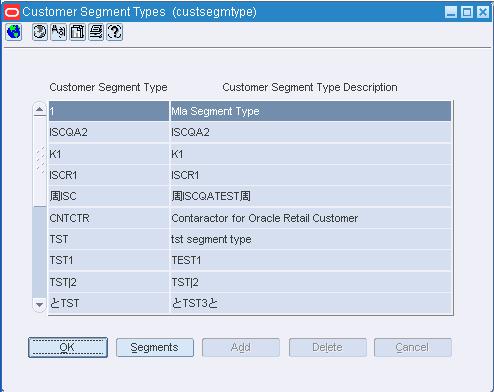Confirm with the OK button
Viewport: 494px width, 392px height.
coord(68,347)
